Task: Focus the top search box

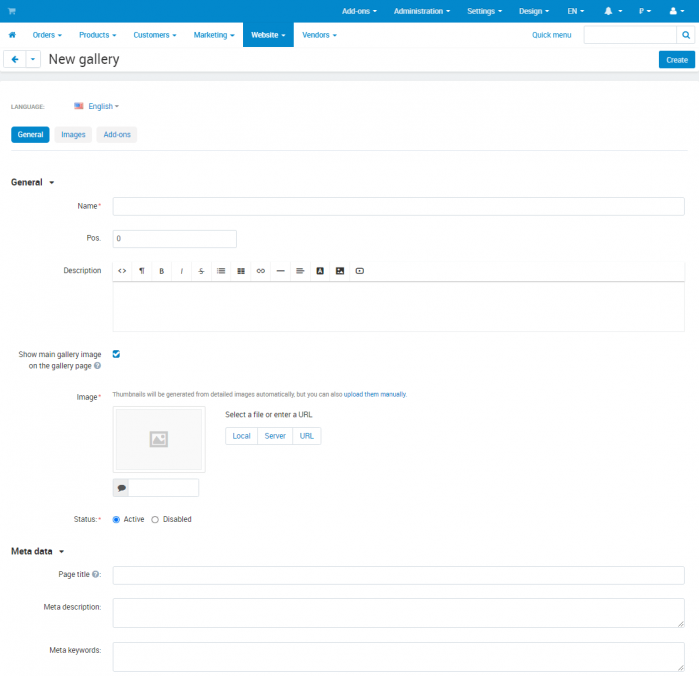Action: pyautogui.click(x=630, y=35)
